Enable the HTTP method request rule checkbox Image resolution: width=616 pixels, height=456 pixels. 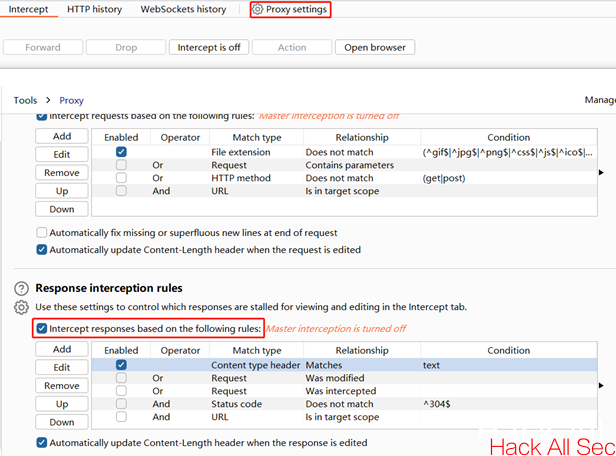click(x=121, y=178)
